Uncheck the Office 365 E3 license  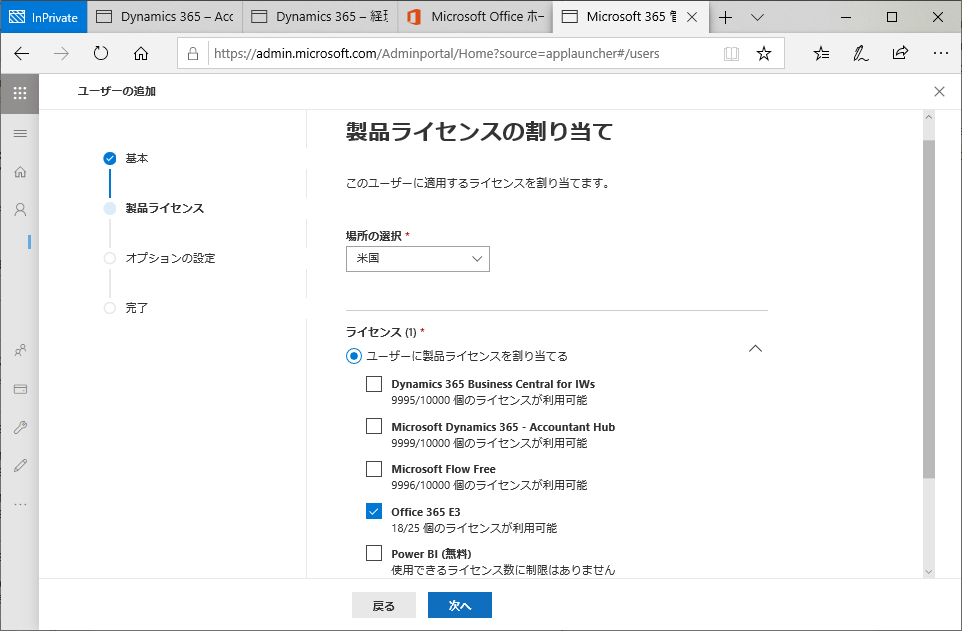pyautogui.click(x=374, y=511)
